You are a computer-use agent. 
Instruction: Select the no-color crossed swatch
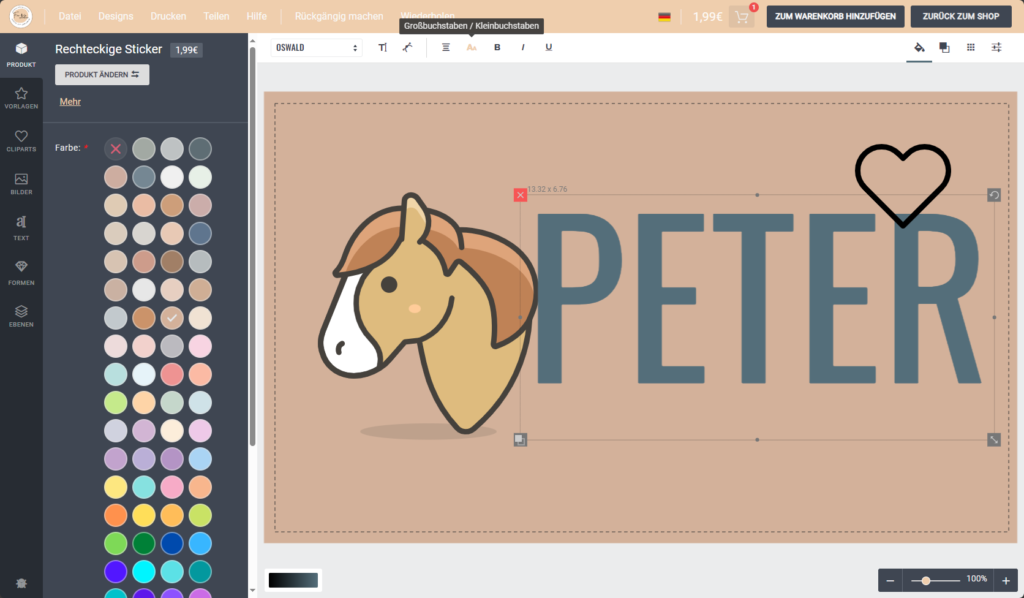116,148
